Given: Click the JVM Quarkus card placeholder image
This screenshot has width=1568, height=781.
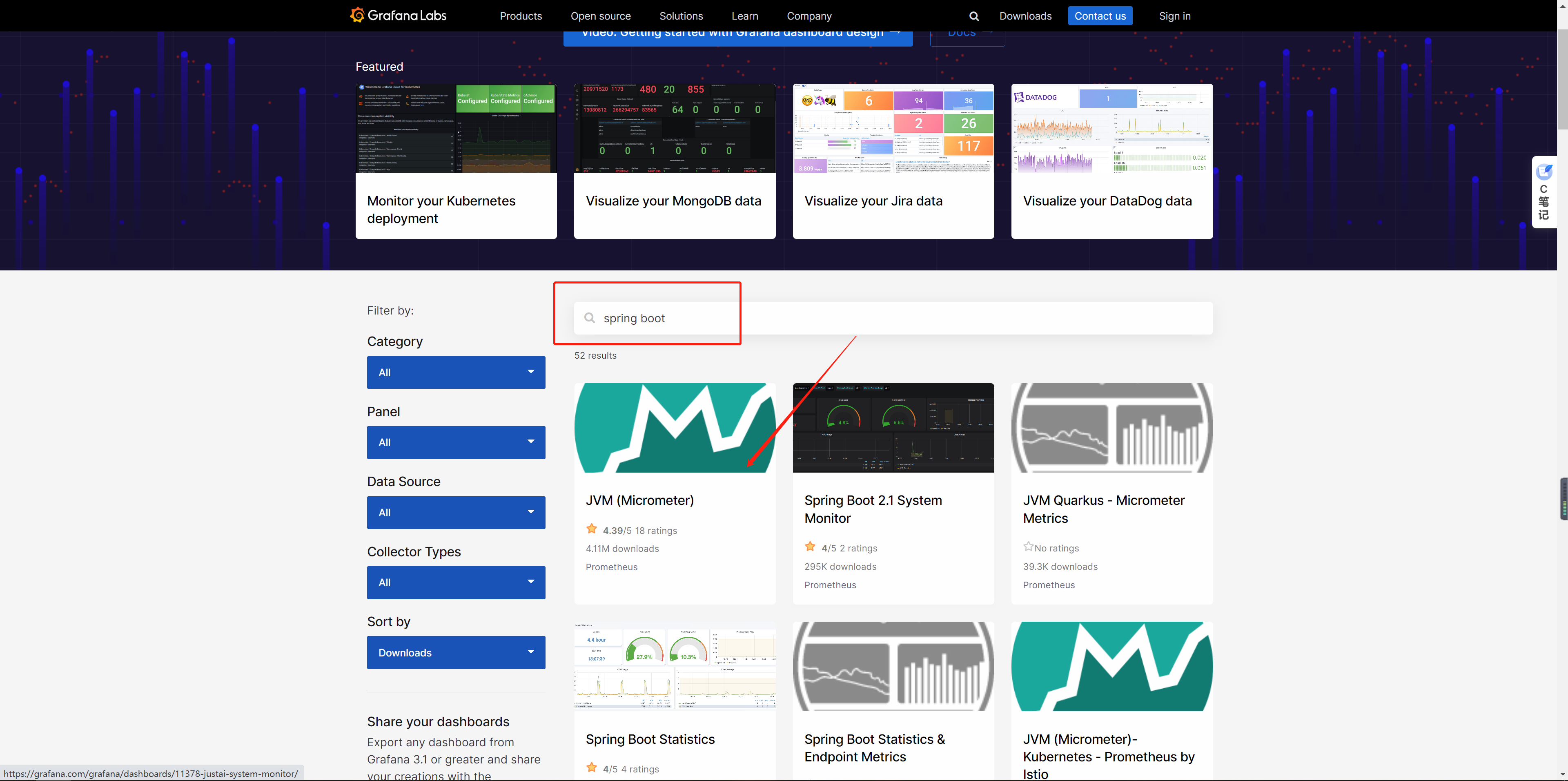Looking at the screenshot, I should click(1111, 427).
